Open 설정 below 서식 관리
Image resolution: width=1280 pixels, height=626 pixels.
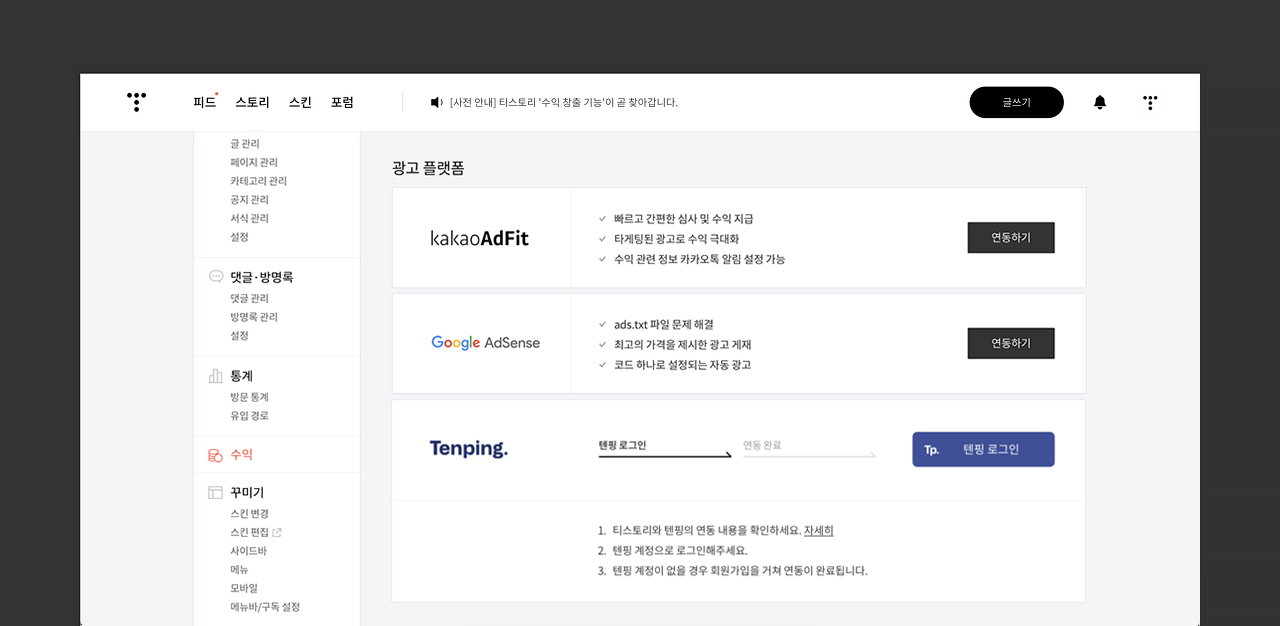pos(239,237)
